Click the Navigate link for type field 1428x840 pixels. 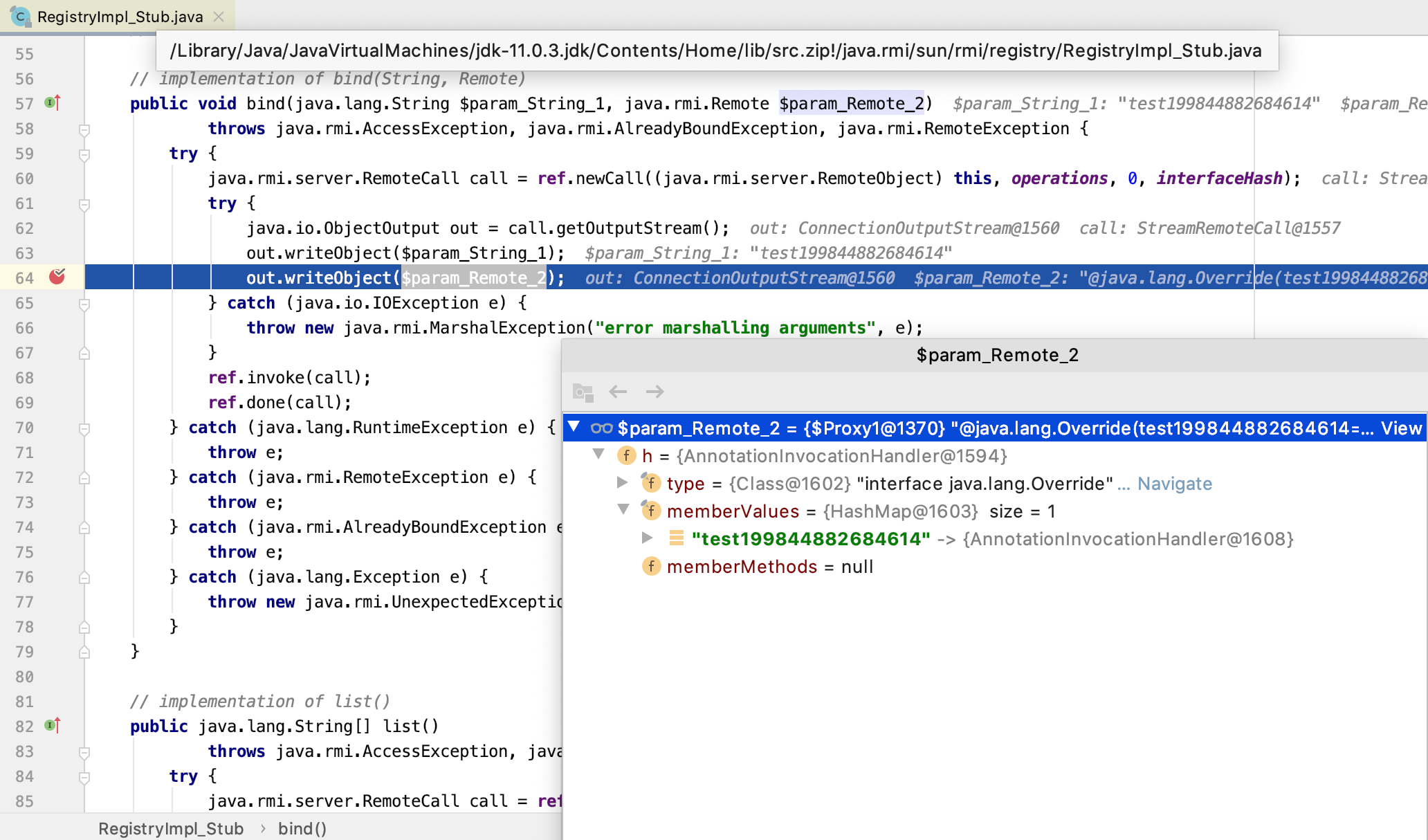click(1174, 484)
